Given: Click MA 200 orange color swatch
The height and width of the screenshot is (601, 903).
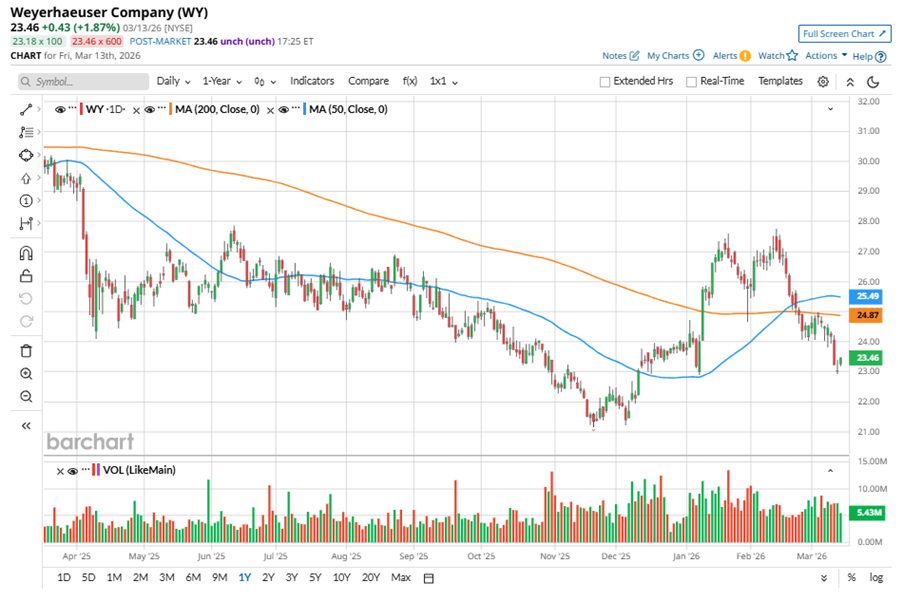Looking at the screenshot, I should tap(170, 109).
